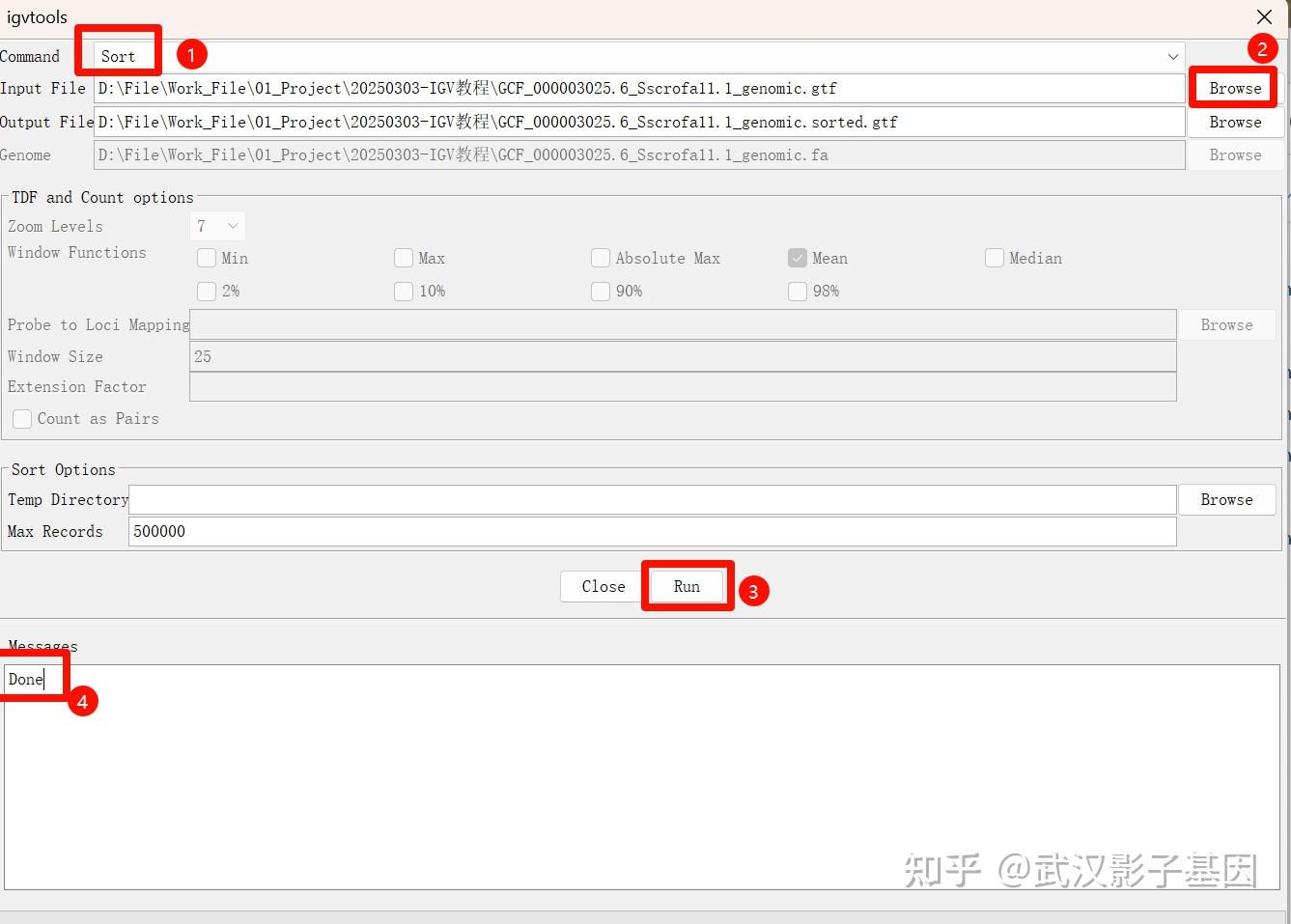Toggle the Mean checkbox
This screenshot has height=924, width=1291.
pyautogui.click(x=797, y=258)
